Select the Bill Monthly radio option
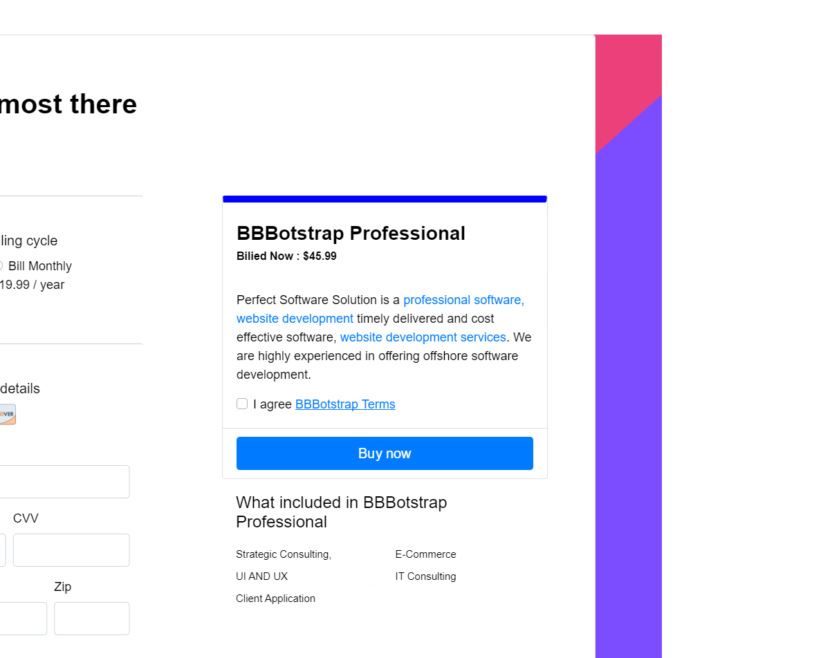 coord(2,266)
